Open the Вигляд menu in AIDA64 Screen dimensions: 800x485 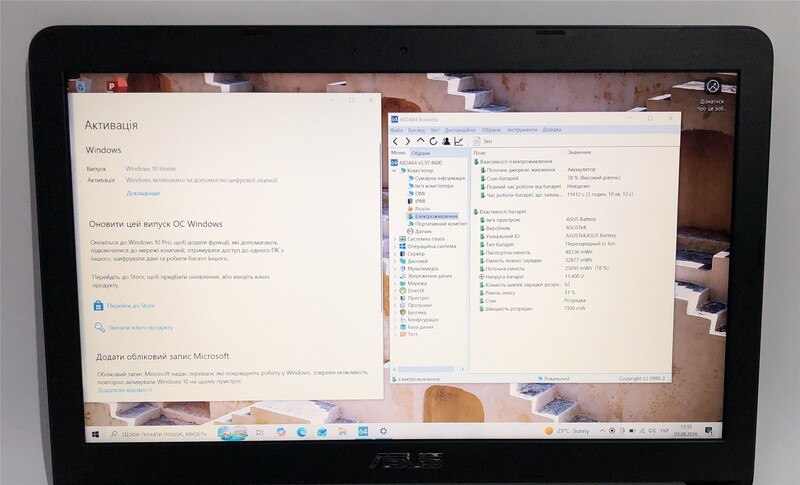[x=416, y=130]
